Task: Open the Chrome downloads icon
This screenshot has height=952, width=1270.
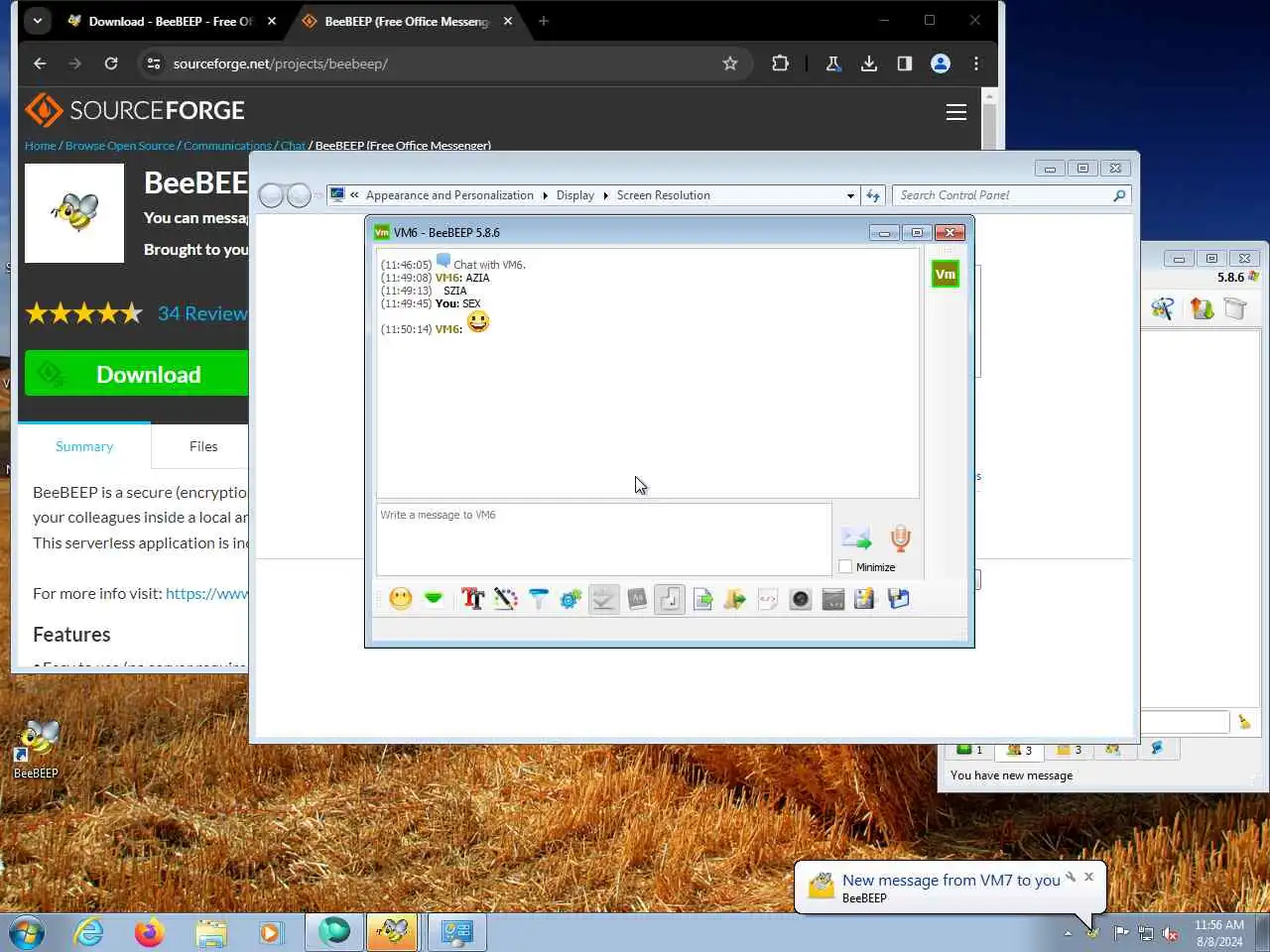Action: click(869, 63)
